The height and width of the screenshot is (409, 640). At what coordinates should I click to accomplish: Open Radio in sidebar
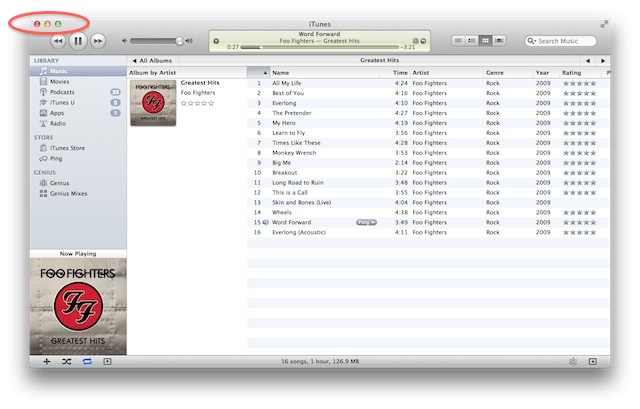[x=78, y=123]
